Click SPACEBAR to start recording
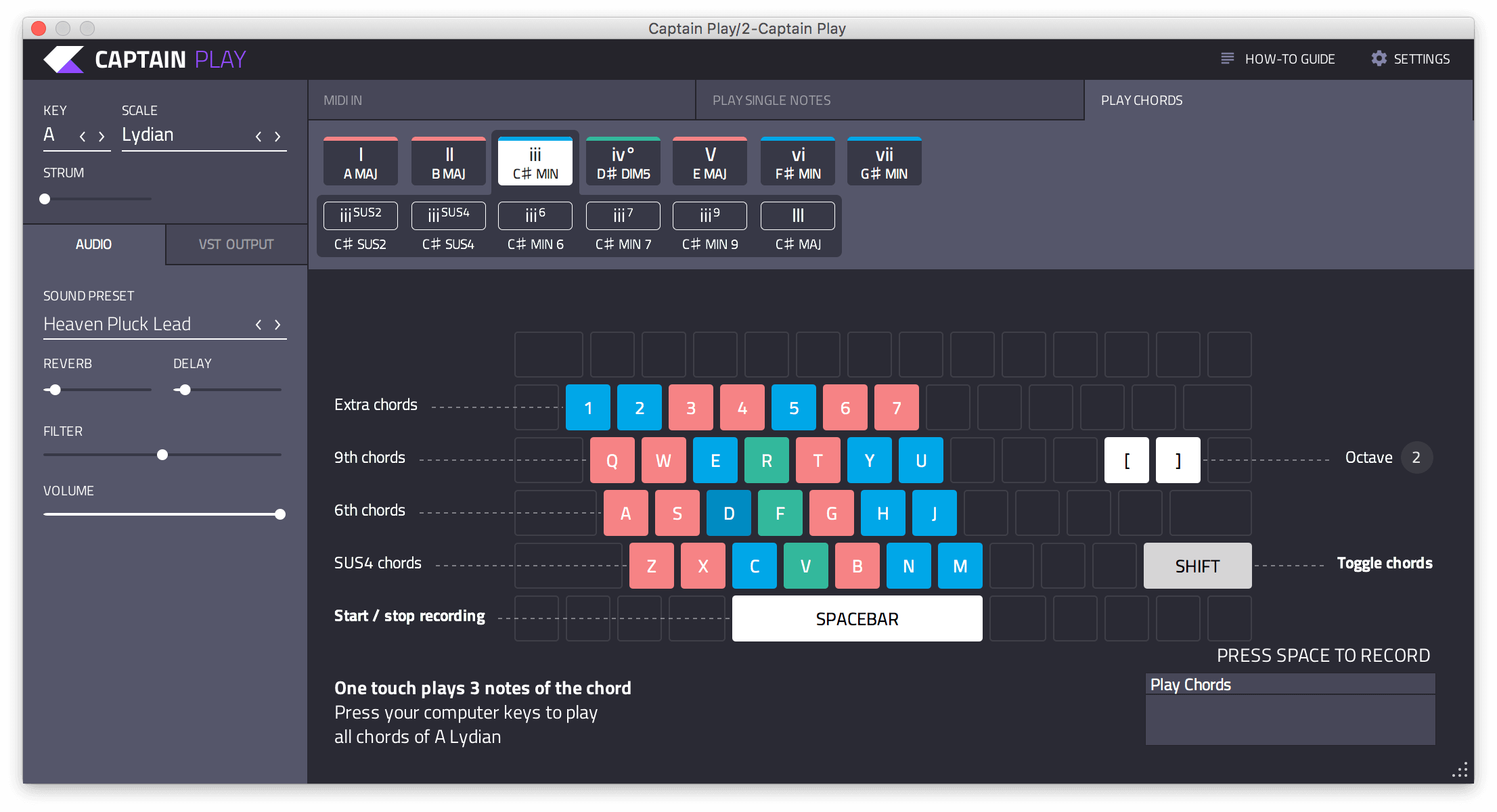The width and height of the screenshot is (1497, 812). click(x=857, y=617)
